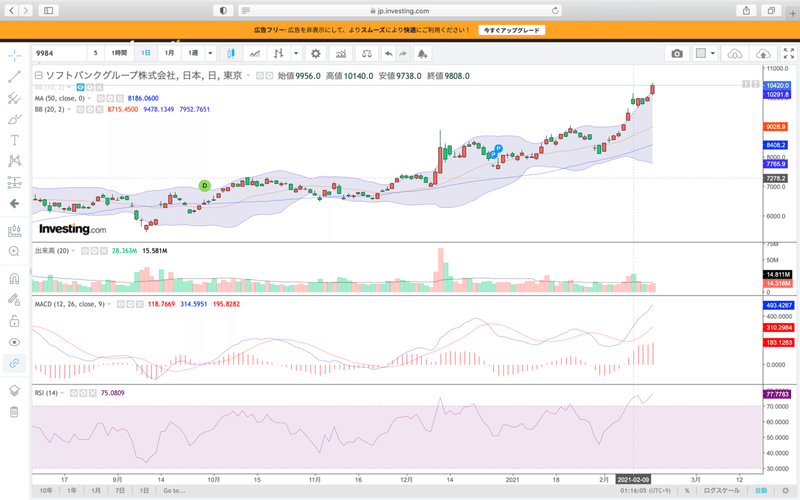Select the pitchfork drawing tool
The image size is (800, 500).
(x=14, y=98)
